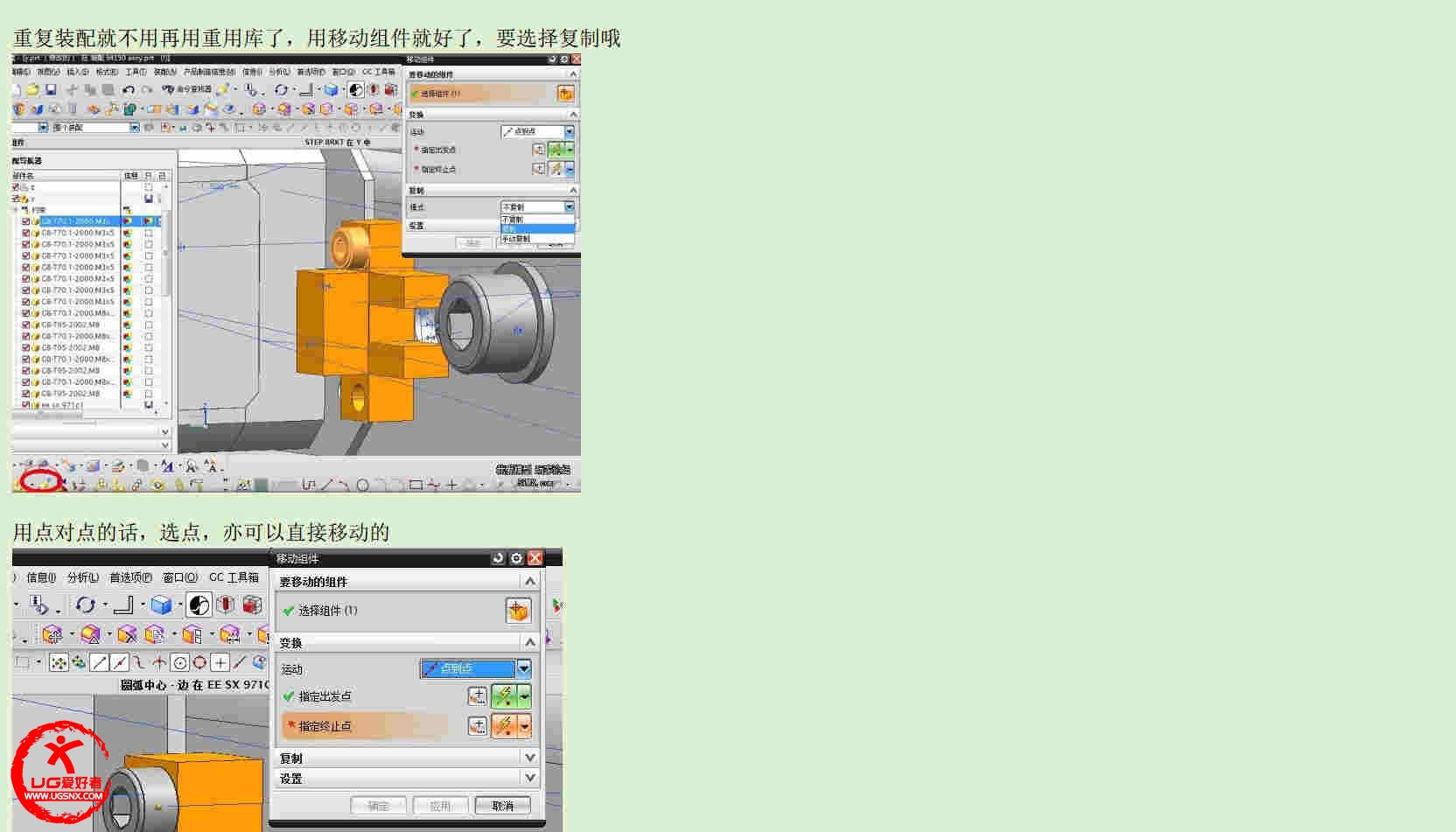1456x832 pixels.
Task: Click green inferred point icon for 指定出发点
Action: pos(504,696)
